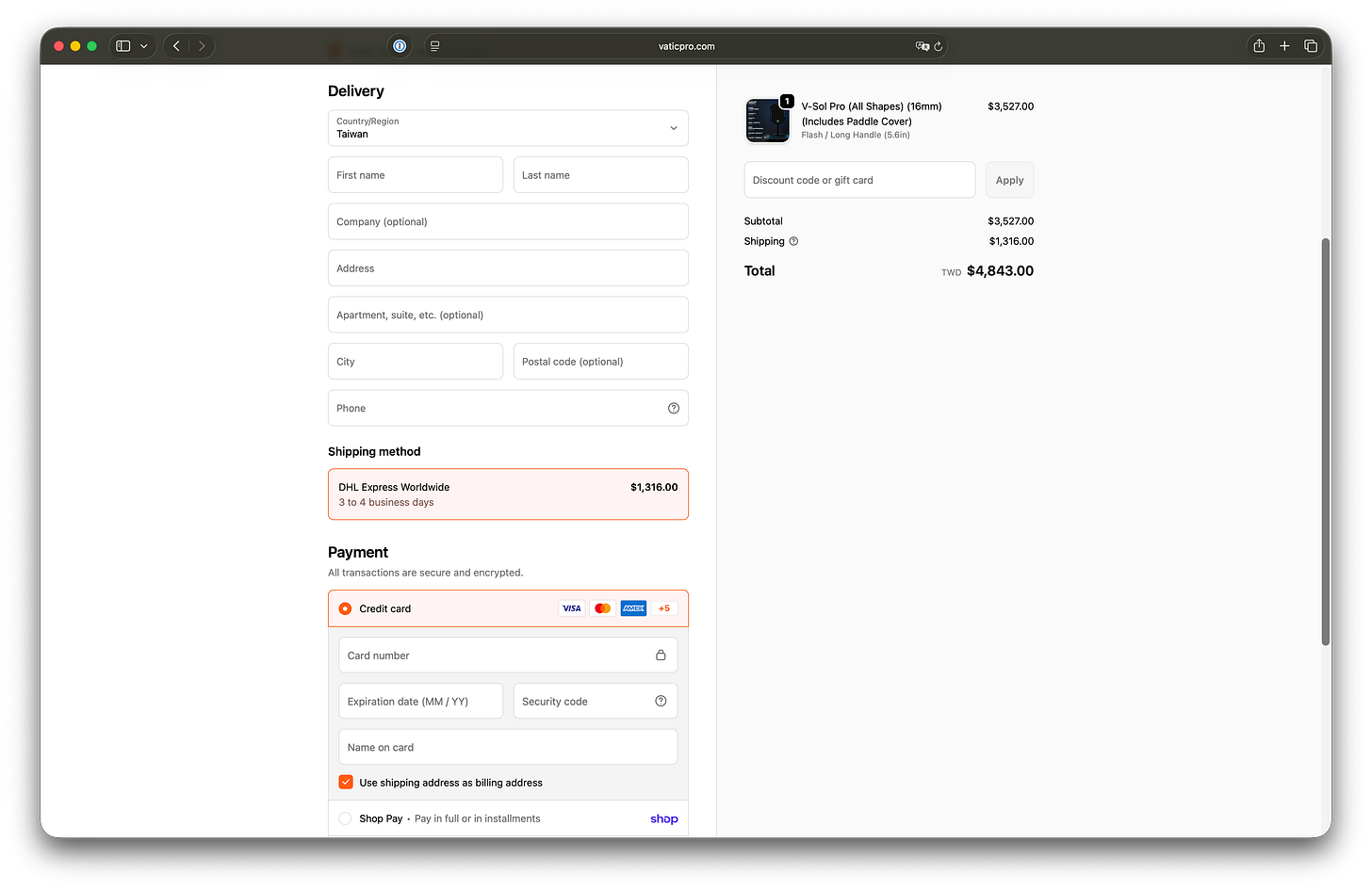Click the V-Sol Pro product thumbnail
This screenshot has height=891, width=1372.
pos(768,120)
